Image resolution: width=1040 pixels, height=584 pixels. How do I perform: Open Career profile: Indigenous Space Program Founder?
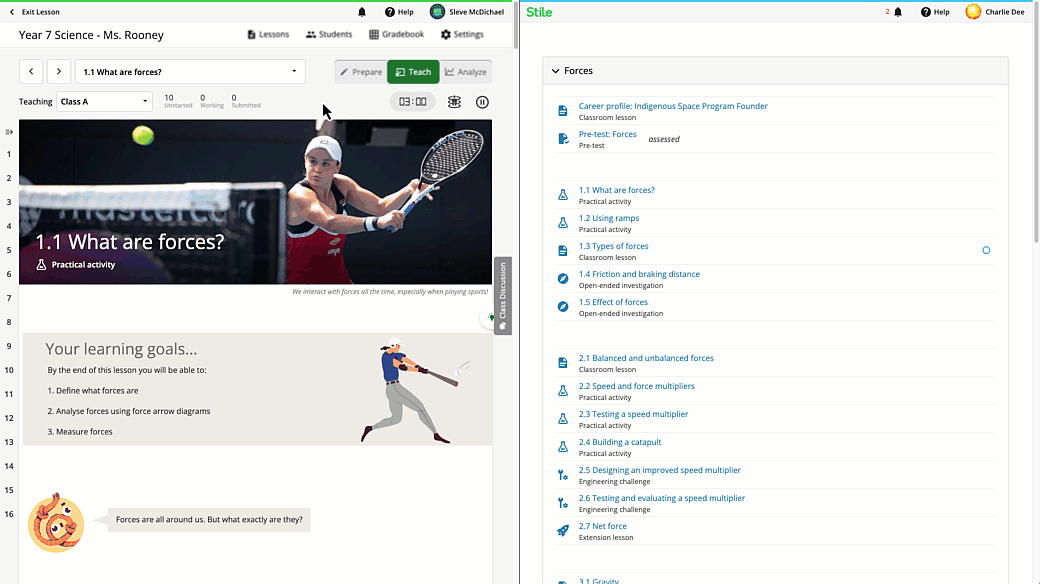(673, 106)
